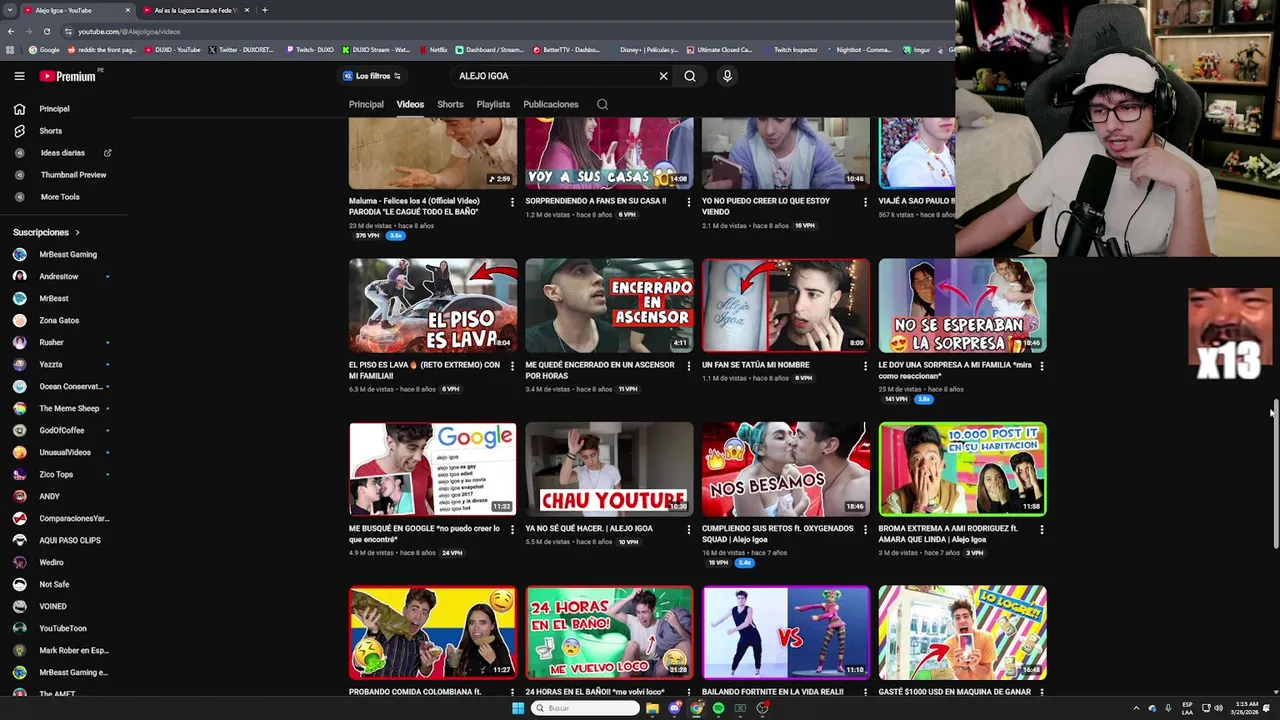The image size is (1280, 720).
Task: Open YouTubeToon subscription channel
Action: pos(64,629)
